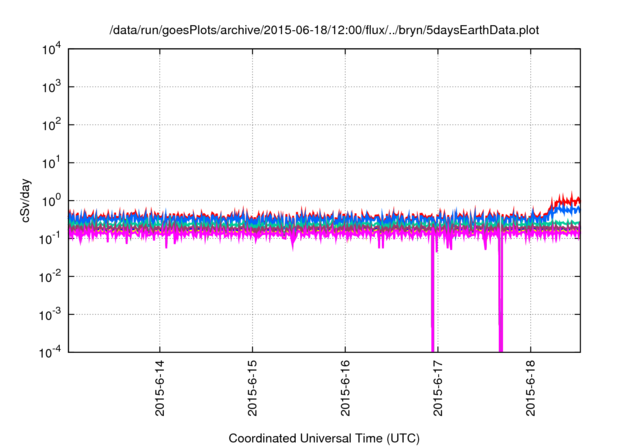Click the 2015-6-14 date tick label
Screen dimensions: 640x448
point(160,388)
